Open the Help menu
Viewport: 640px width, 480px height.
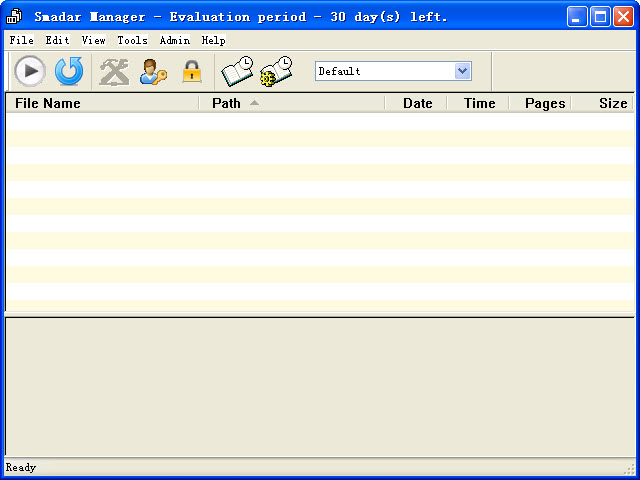click(x=213, y=40)
